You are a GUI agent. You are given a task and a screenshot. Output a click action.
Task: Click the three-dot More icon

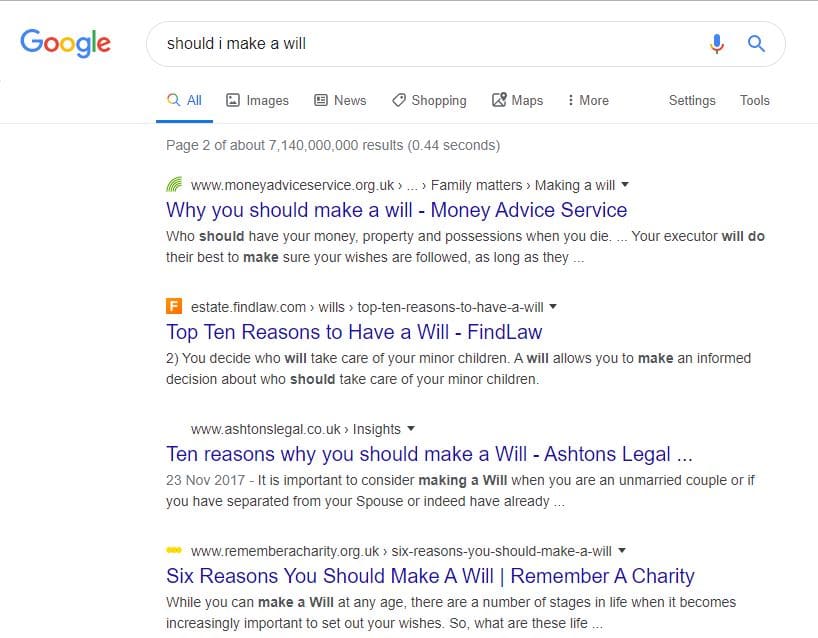(x=570, y=100)
